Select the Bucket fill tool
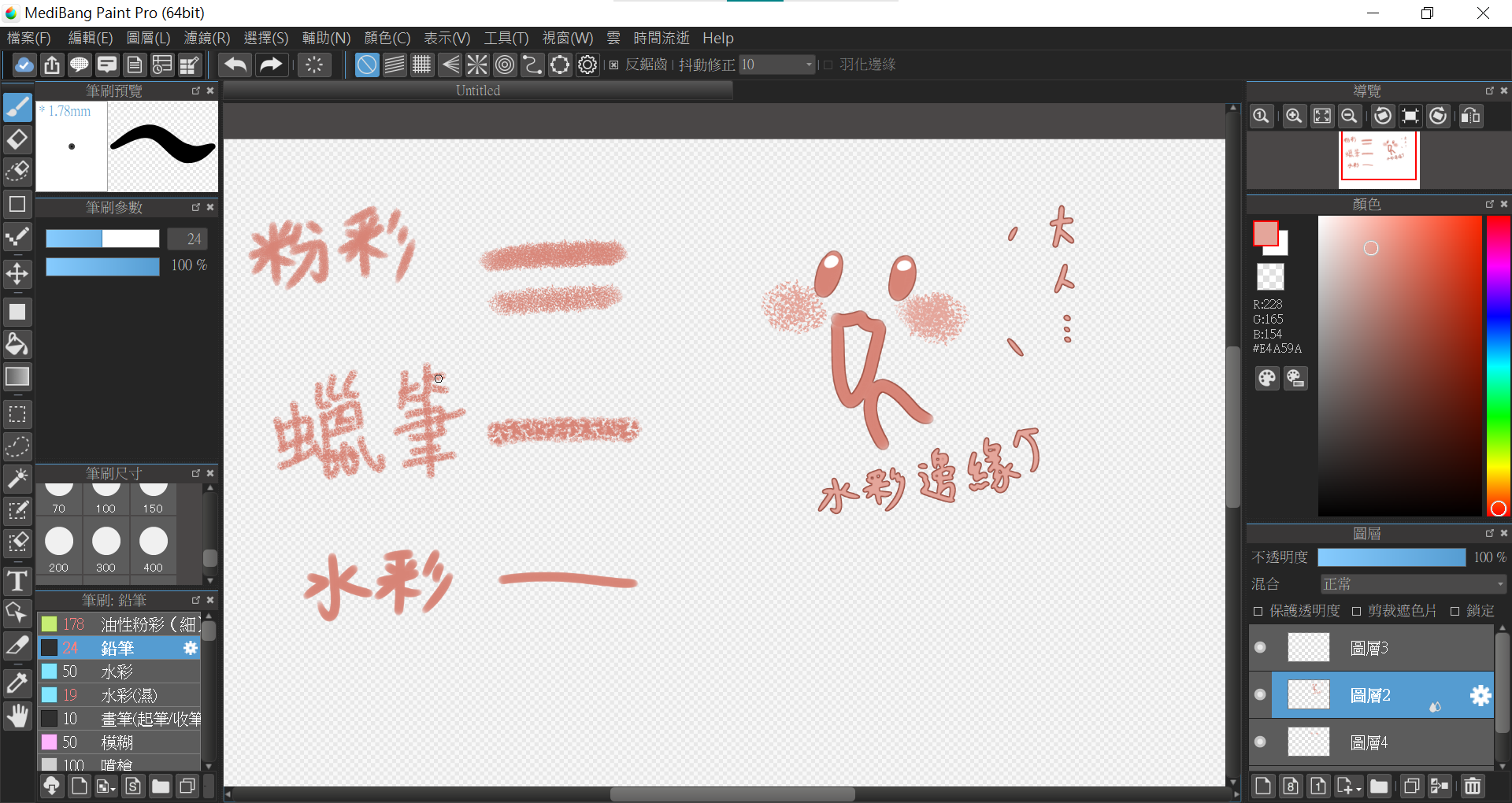Viewport: 1512px width, 803px height. click(x=17, y=344)
